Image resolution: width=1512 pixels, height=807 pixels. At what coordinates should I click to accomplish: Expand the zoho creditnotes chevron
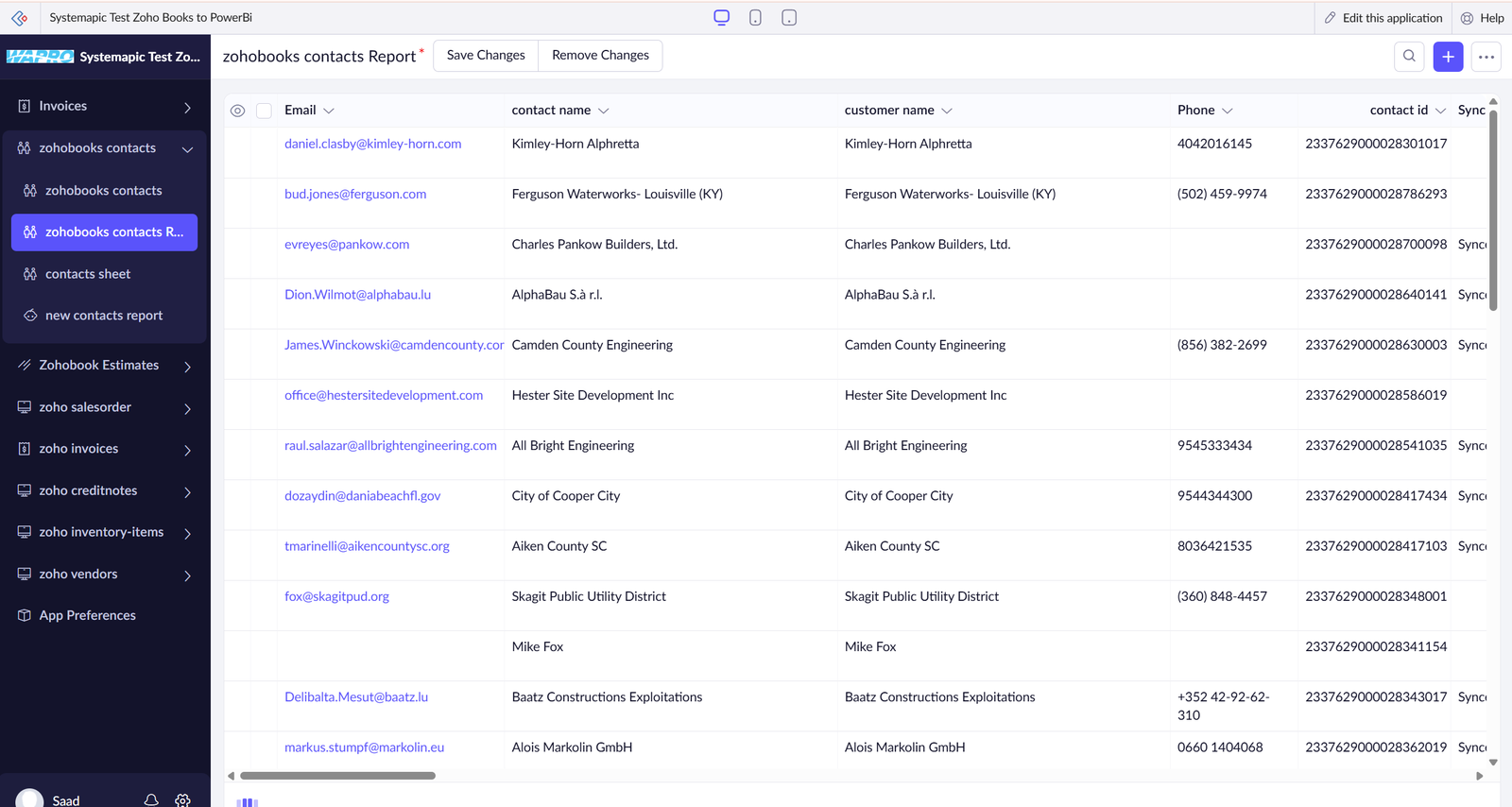(x=187, y=491)
